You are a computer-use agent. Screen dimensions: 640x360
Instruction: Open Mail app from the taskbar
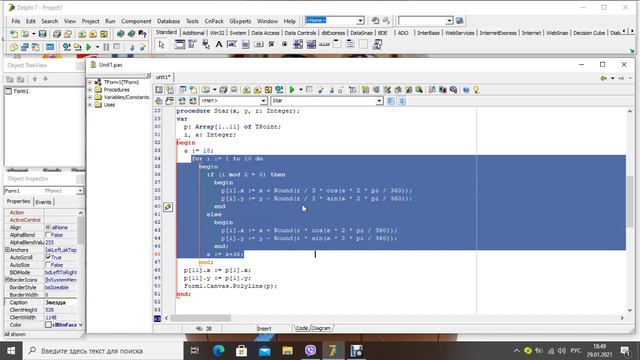[264, 351]
